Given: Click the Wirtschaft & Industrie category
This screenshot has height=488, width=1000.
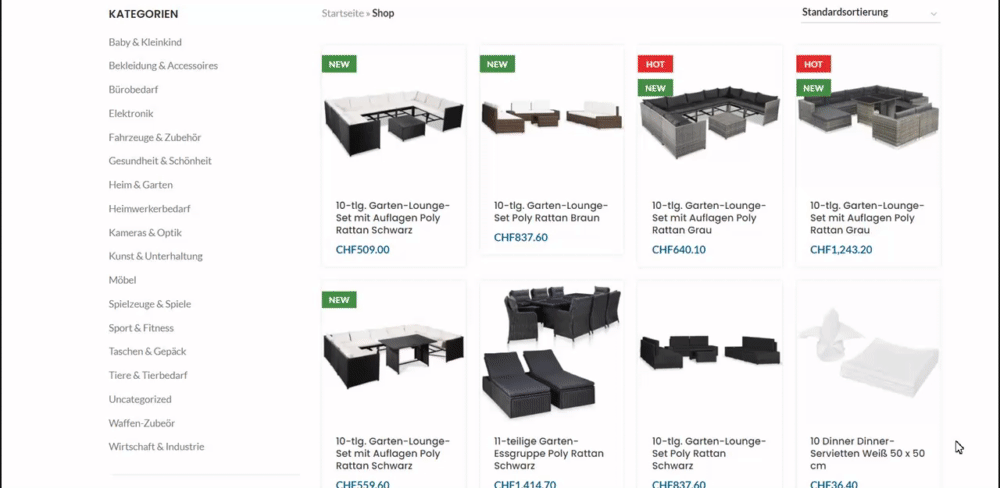Looking at the screenshot, I should (156, 447).
